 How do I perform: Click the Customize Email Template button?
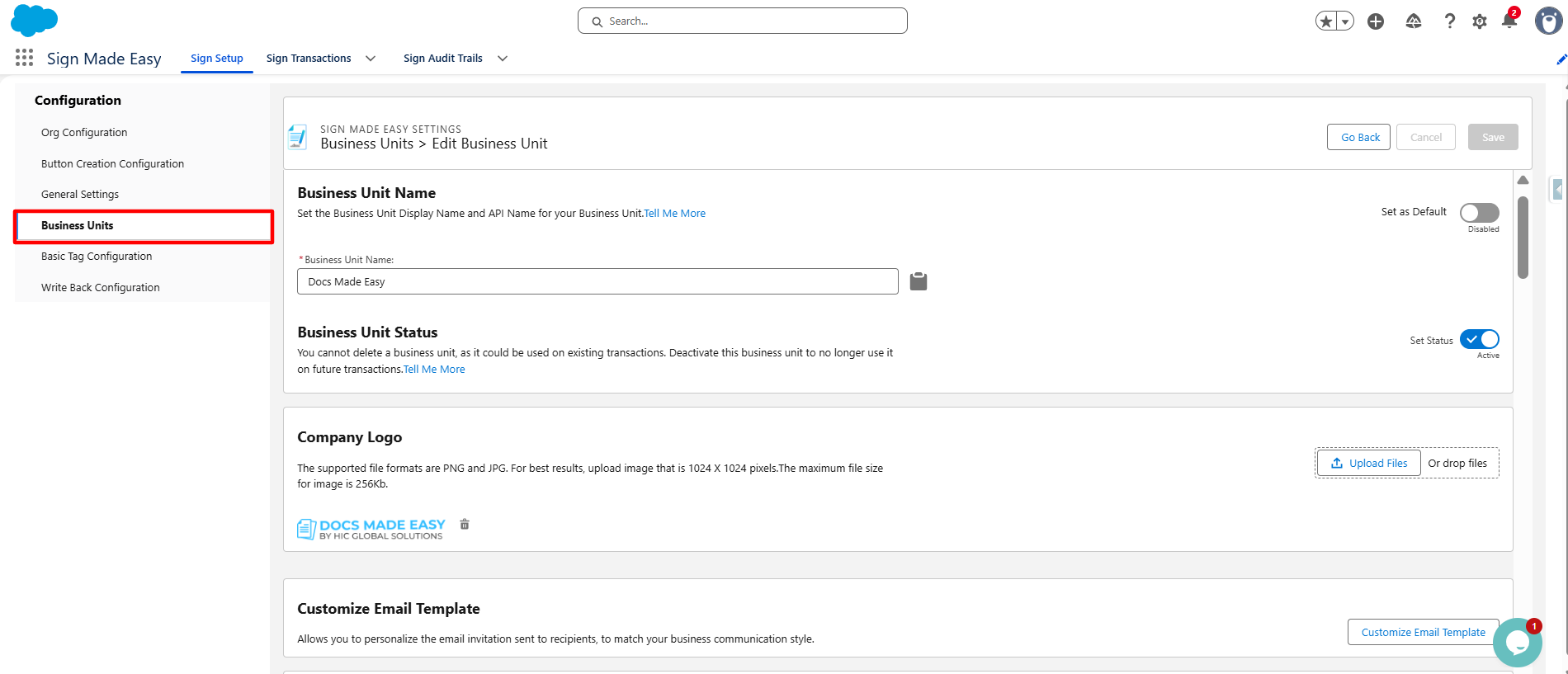(1424, 632)
